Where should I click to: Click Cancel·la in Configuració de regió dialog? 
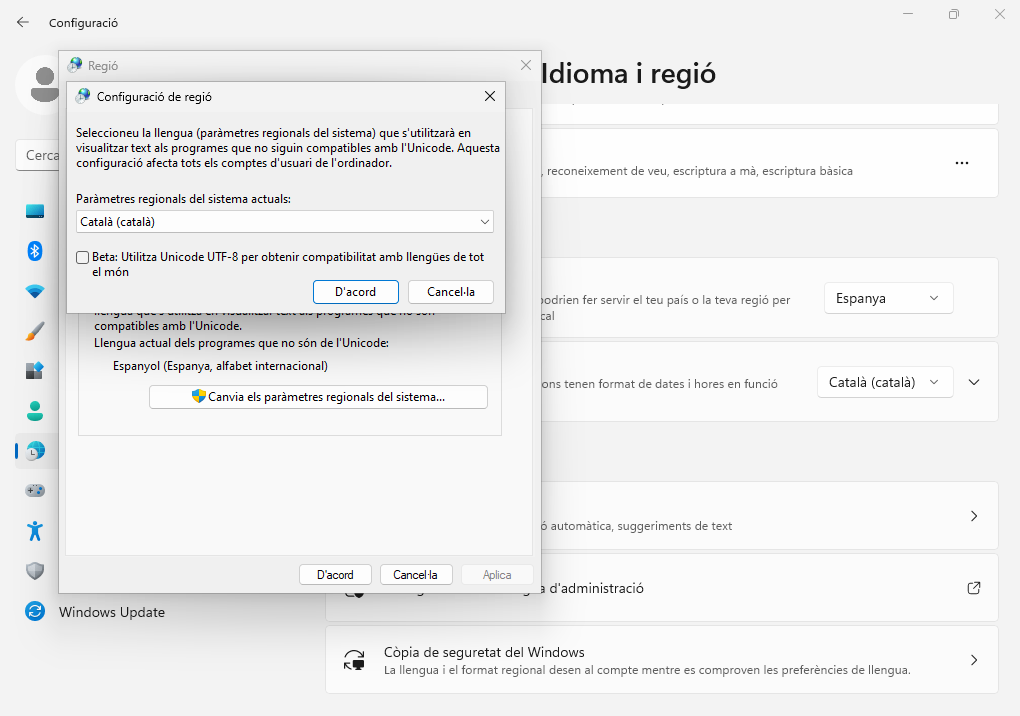pyautogui.click(x=450, y=292)
